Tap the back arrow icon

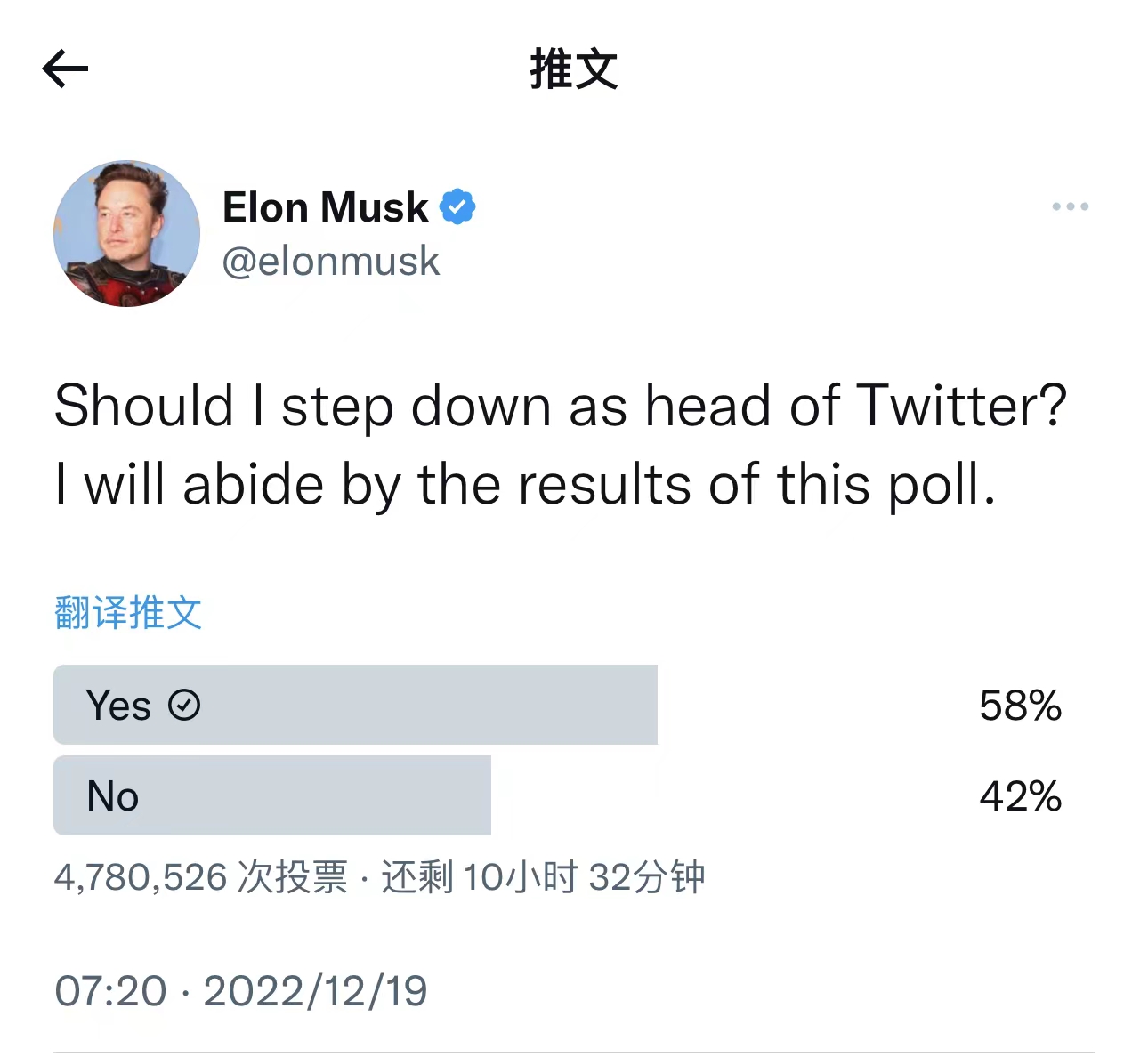65,69
